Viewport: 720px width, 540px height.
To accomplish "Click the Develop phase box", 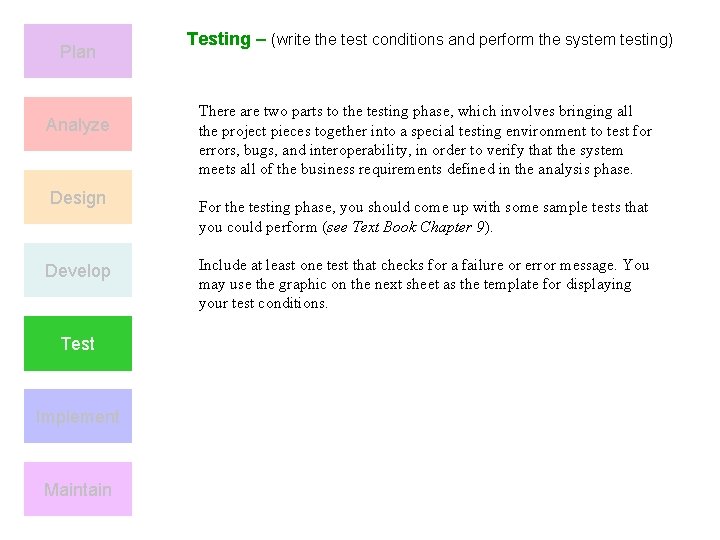I will pos(78,270).
